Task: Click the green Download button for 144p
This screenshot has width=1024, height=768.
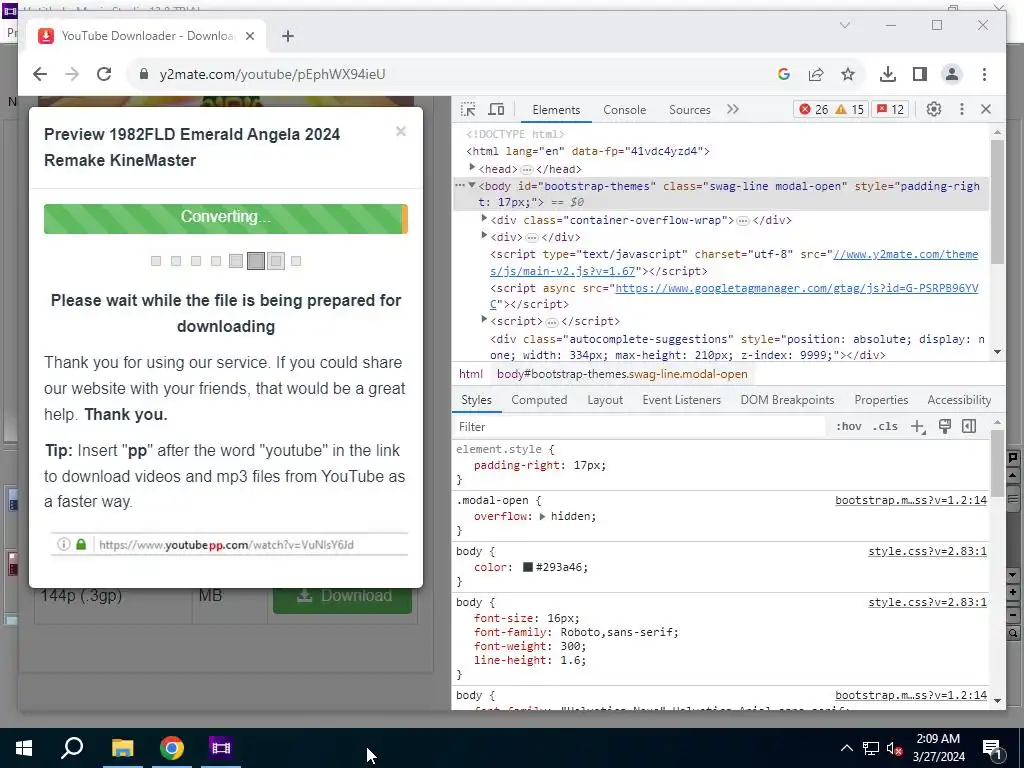Action: pos(342,596)
